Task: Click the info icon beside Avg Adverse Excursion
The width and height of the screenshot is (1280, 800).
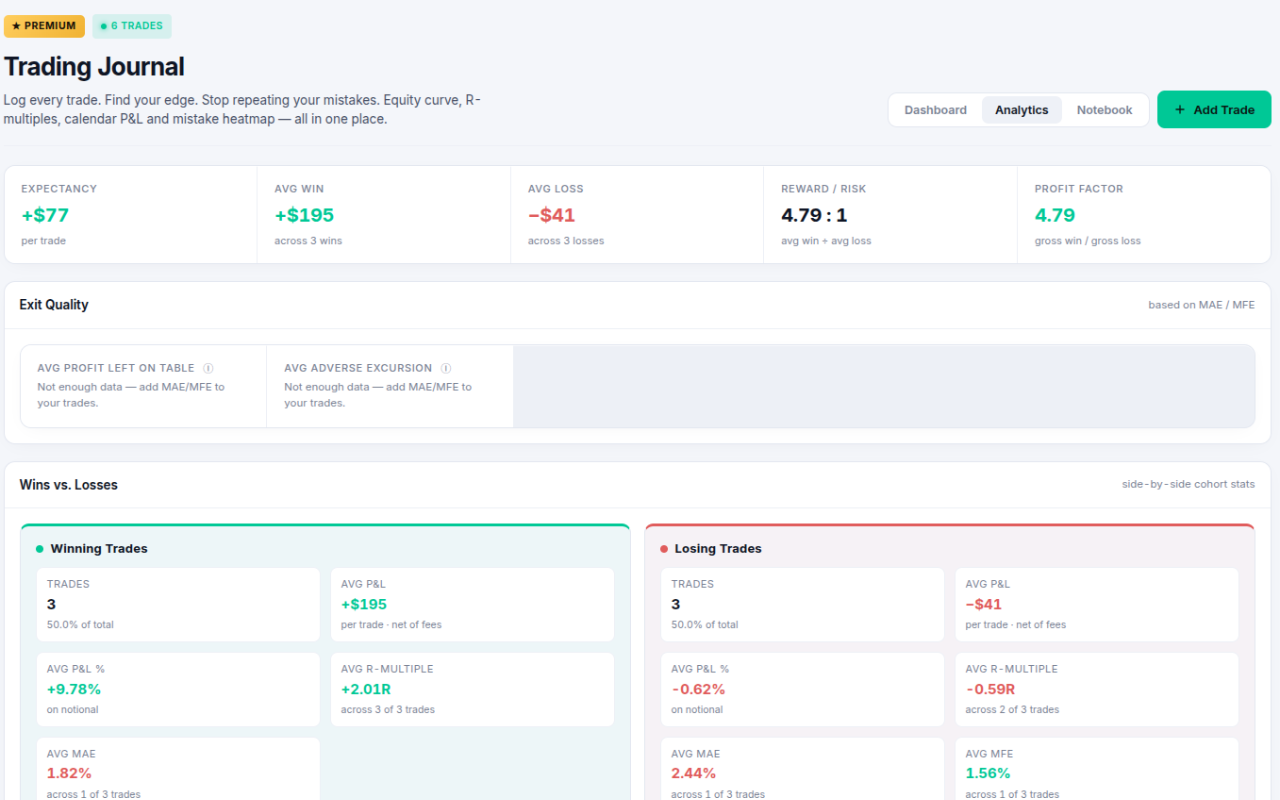Action: (x=446, y=368)
